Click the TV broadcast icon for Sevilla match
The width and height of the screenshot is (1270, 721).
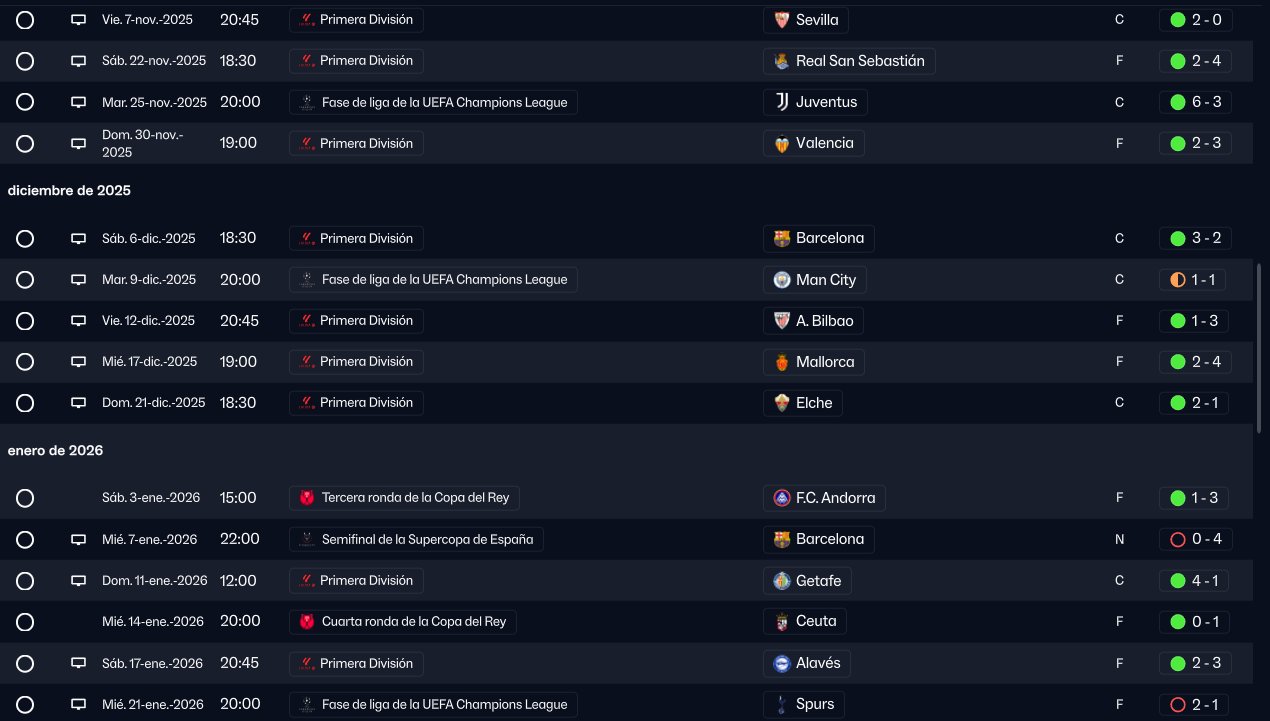(x=78, y=20)
